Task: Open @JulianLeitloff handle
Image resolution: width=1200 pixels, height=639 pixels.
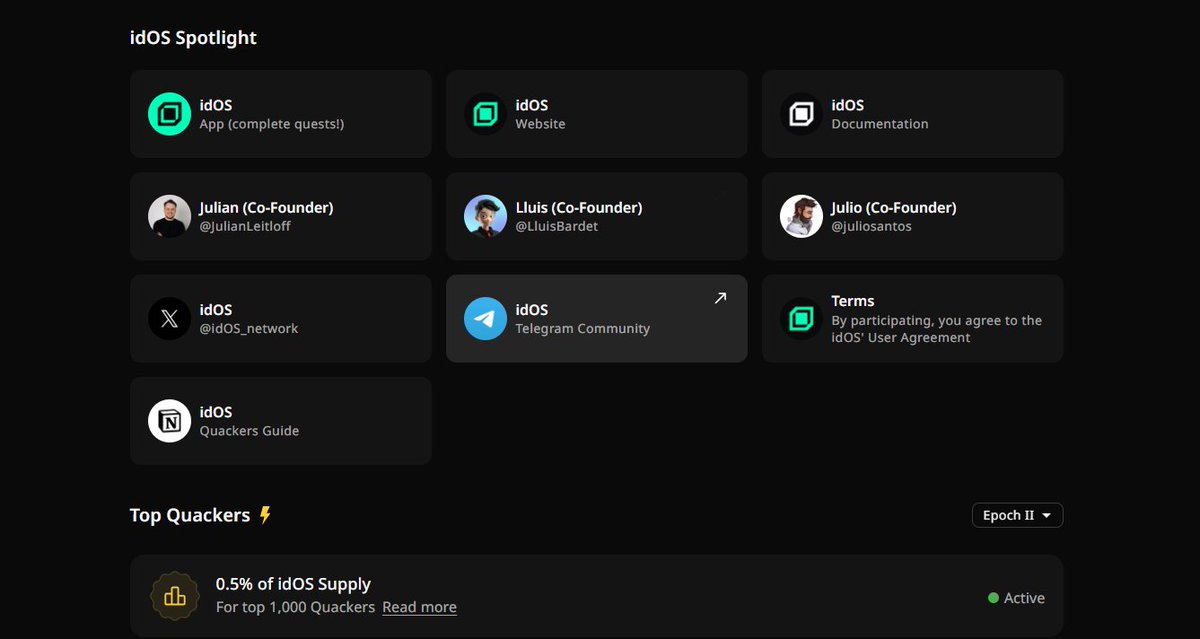Action: click(x=245, y=226)
